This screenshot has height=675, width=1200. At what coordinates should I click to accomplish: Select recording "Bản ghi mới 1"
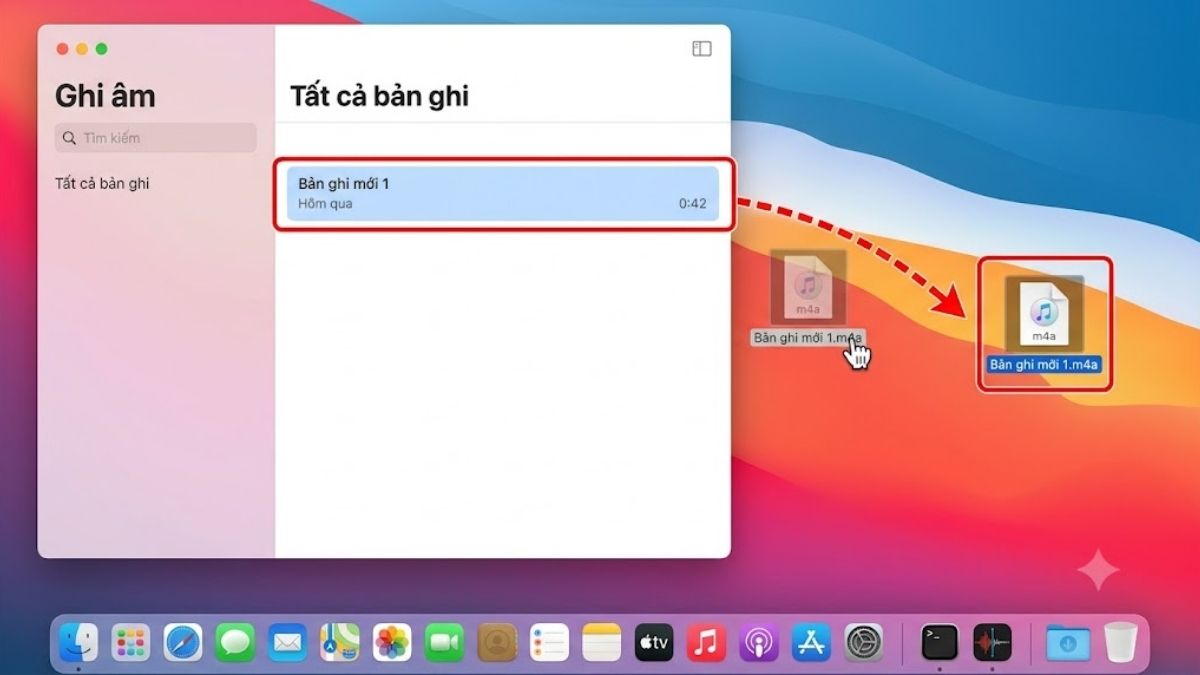(502, 194)
